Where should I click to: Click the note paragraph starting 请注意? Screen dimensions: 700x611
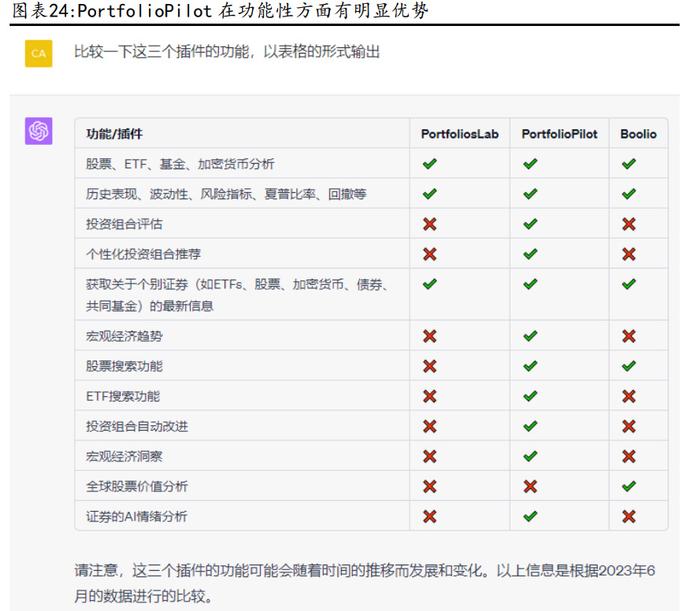coord(365,583)
